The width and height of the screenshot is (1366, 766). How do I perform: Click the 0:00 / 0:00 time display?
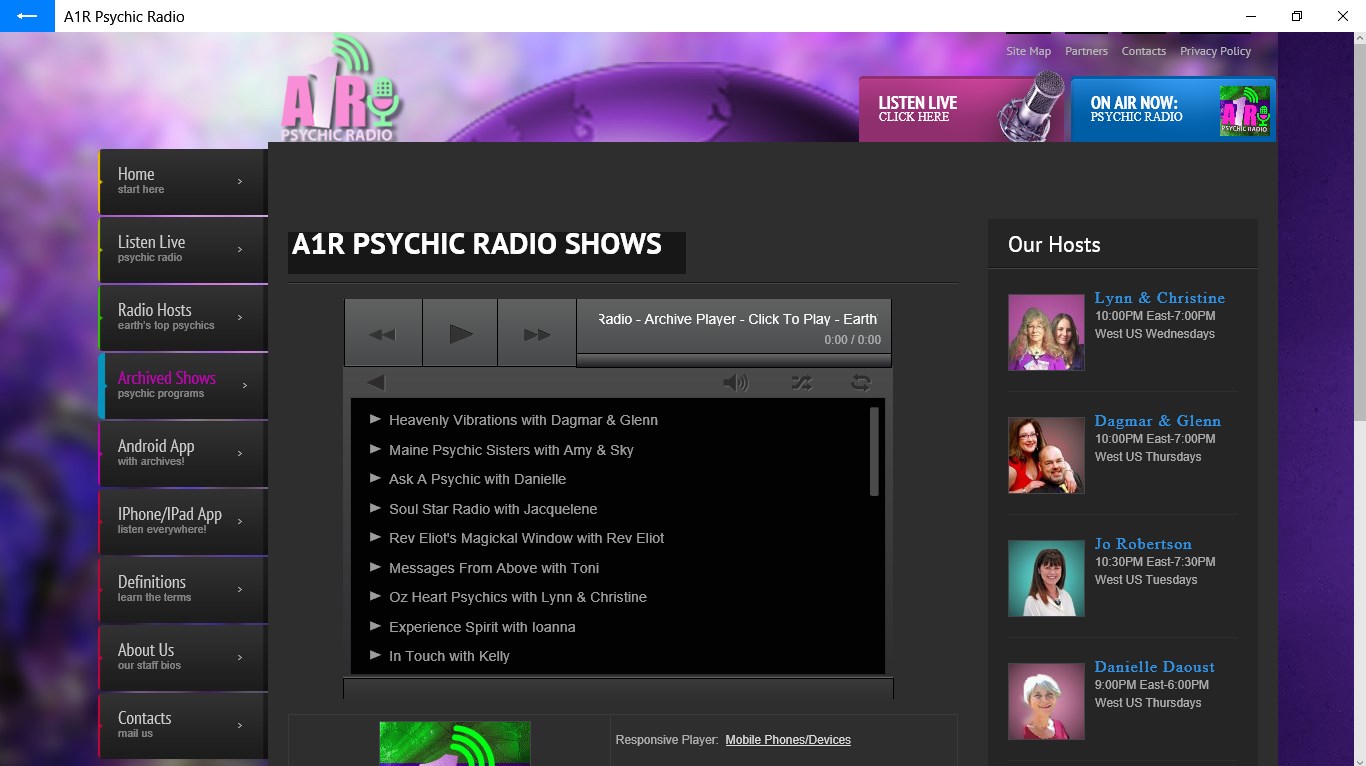point(852,340)
